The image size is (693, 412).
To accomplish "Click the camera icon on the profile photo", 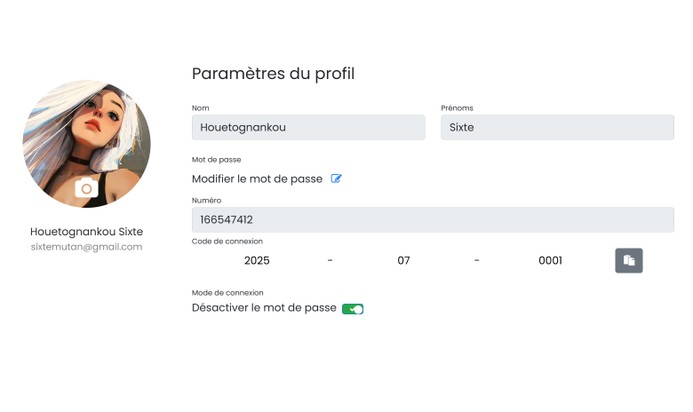I will coord(87,188).
